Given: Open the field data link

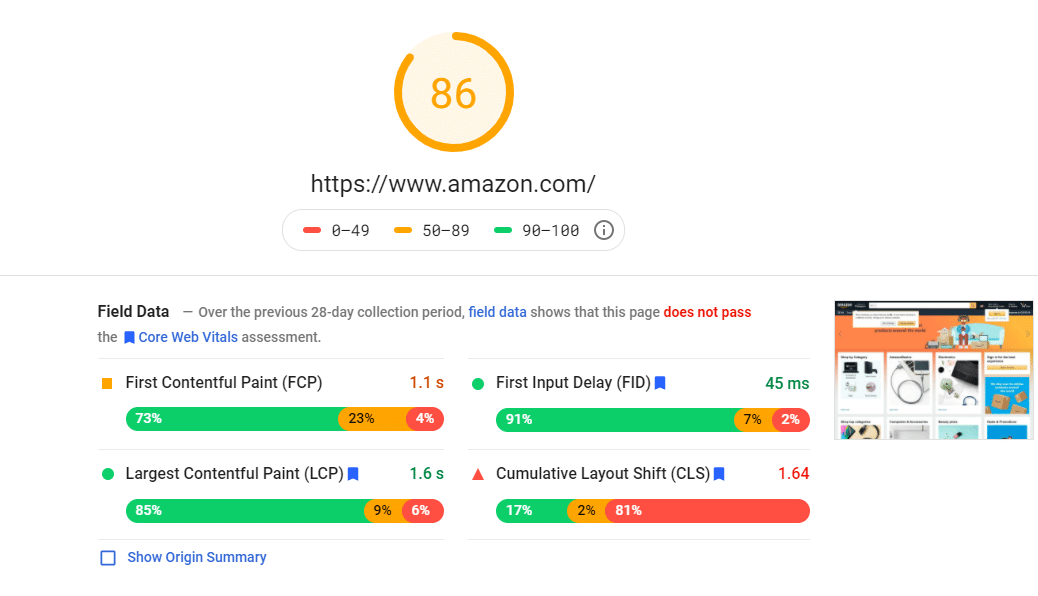Looking at the screenshot, I should (x=497, y=311).
